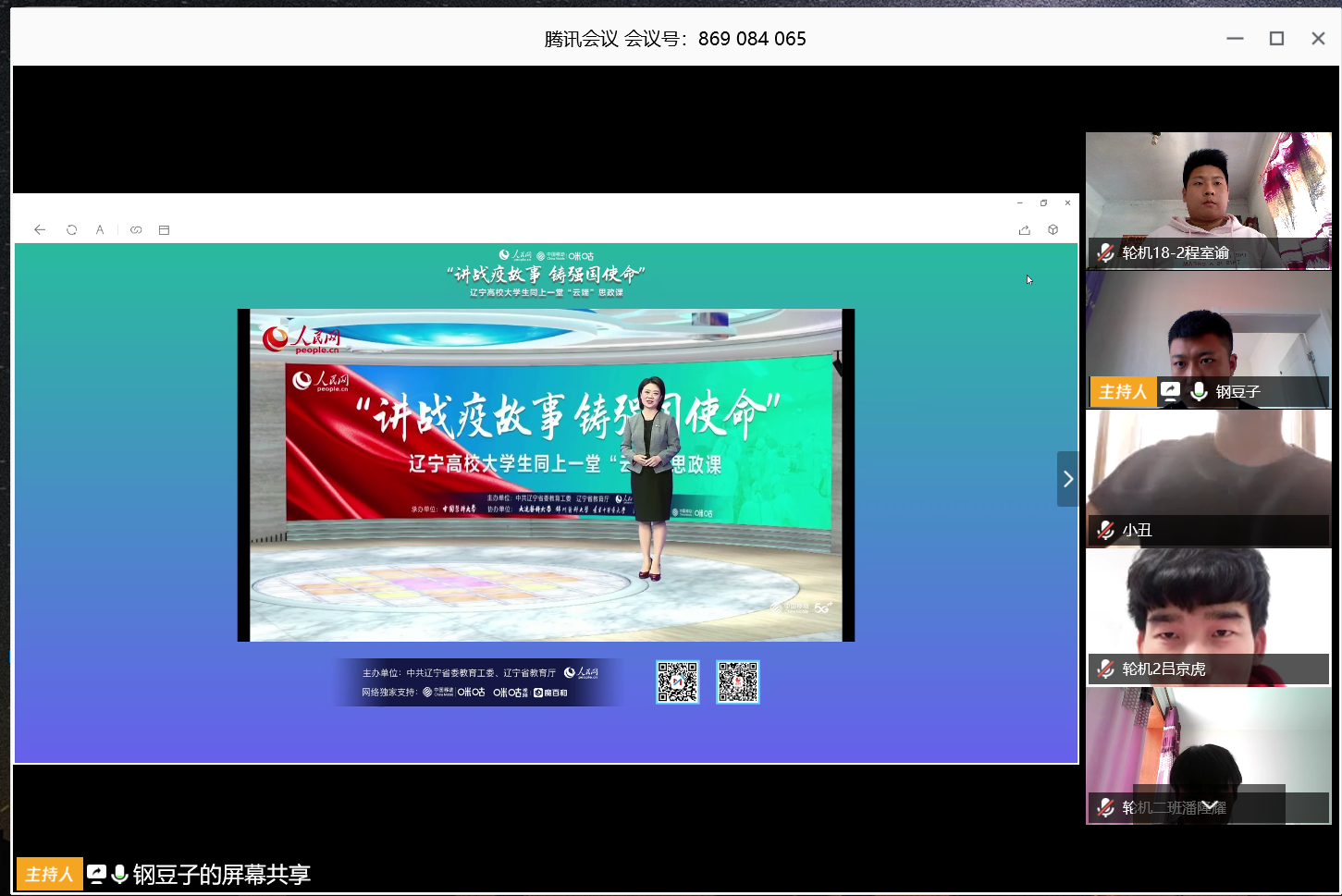
Task: Click the window layout icon in browser toolbar
Action: point(165,230)
